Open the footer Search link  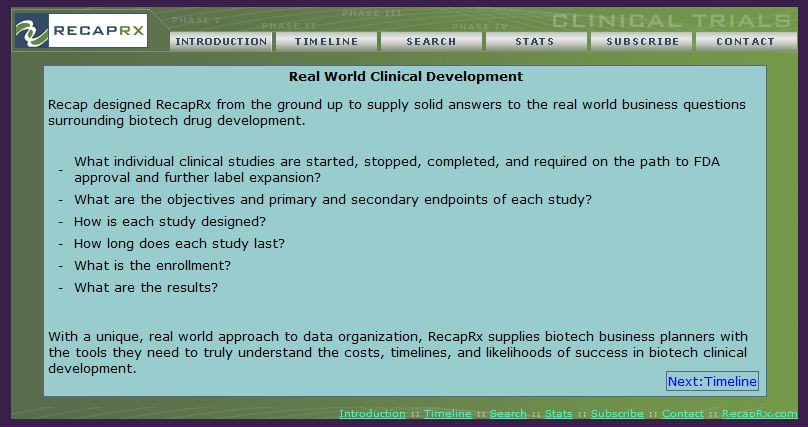[508, 414]
